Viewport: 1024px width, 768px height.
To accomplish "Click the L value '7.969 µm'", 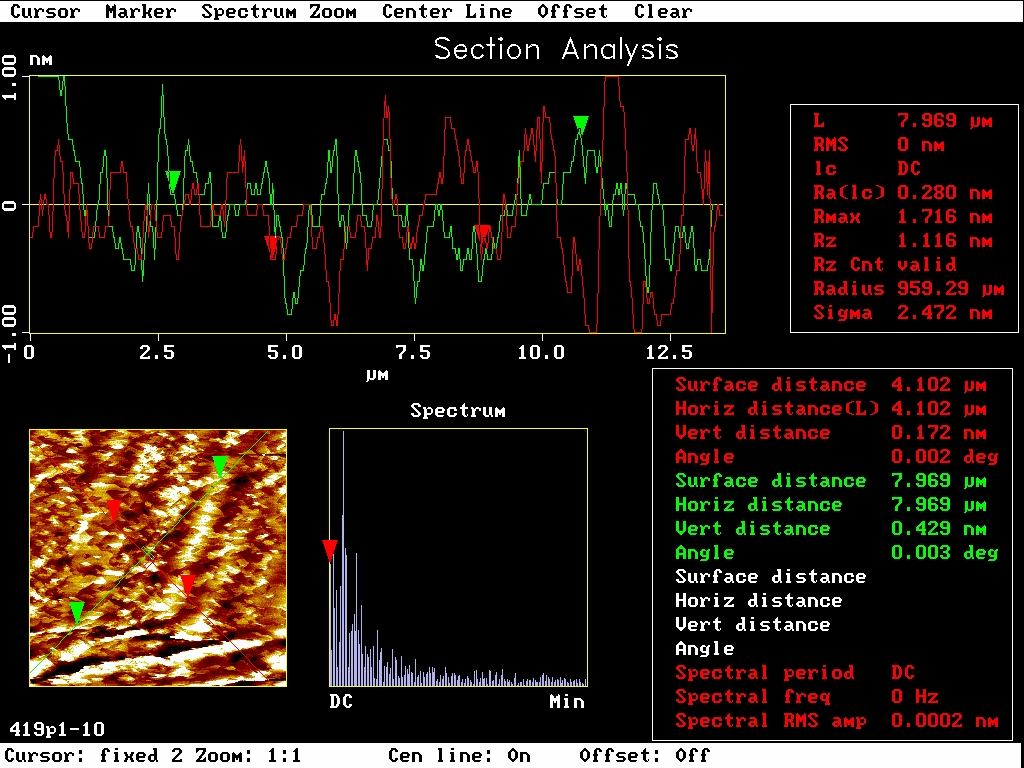I will [x=944, y=120].
